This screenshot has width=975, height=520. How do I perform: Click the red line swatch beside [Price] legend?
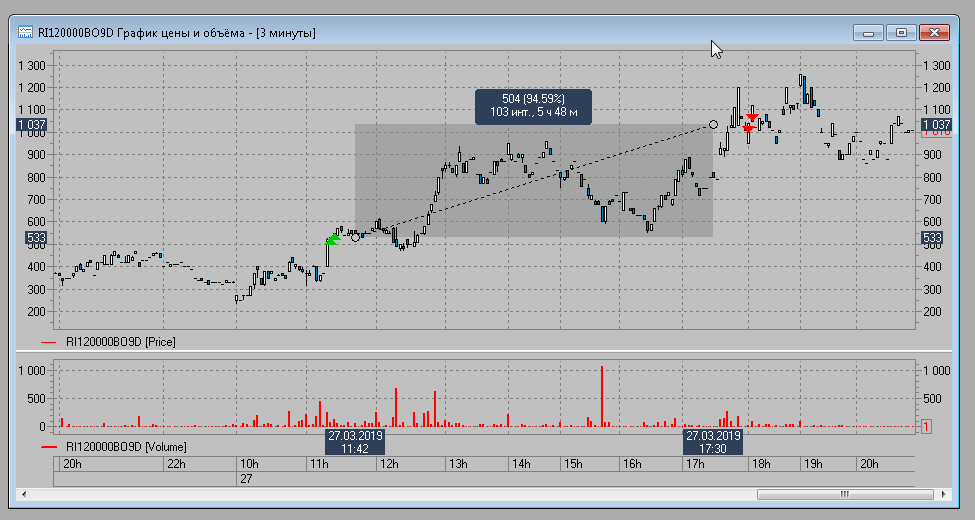pos(50,342)
